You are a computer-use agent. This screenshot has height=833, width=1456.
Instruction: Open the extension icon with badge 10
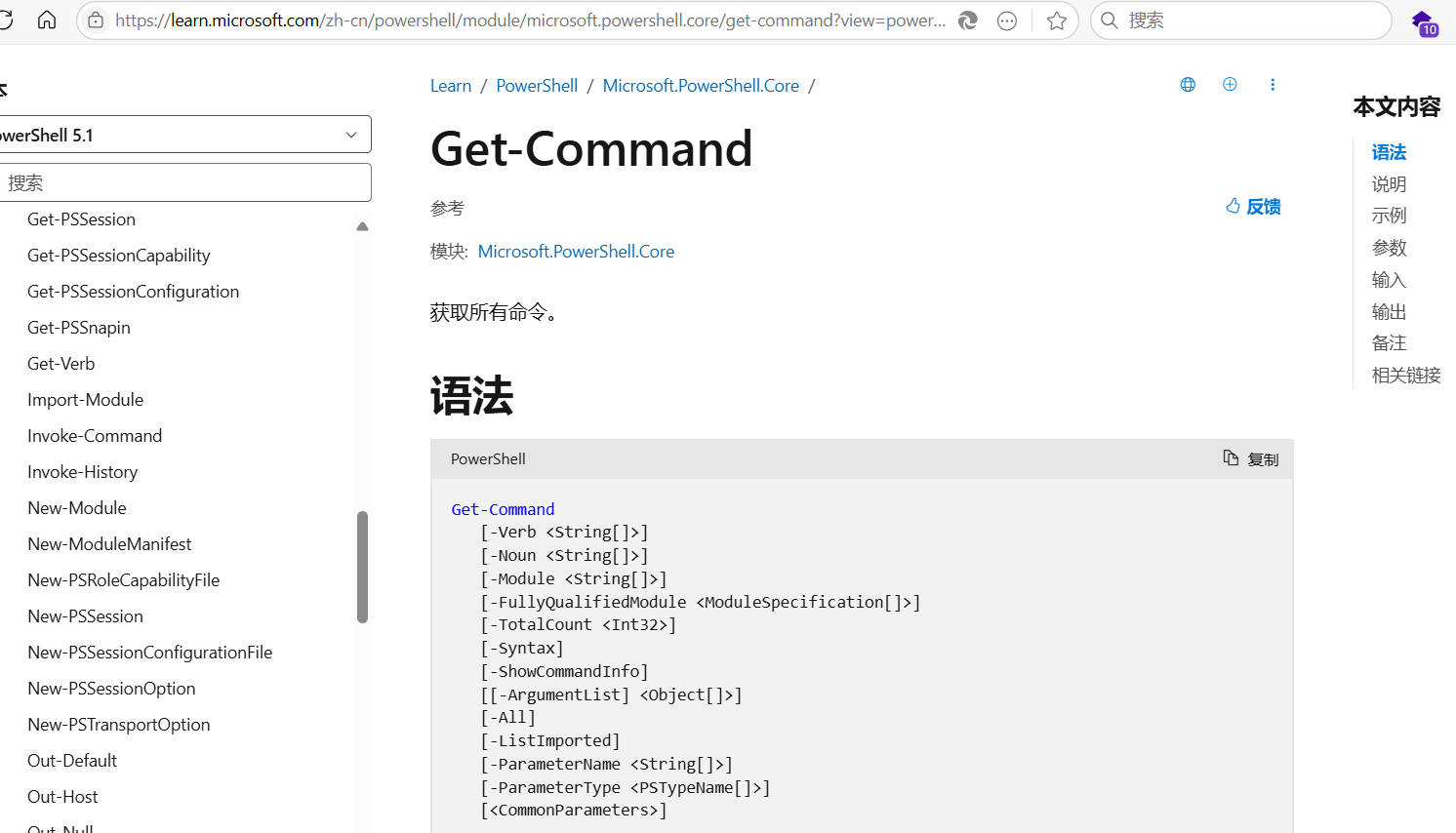click(1424, 22)
